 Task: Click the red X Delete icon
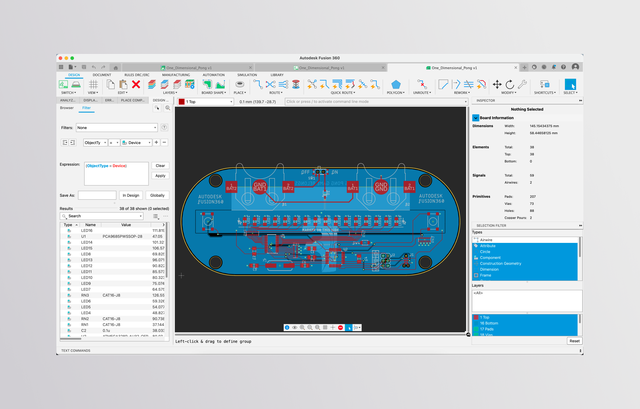pos(136,84)
